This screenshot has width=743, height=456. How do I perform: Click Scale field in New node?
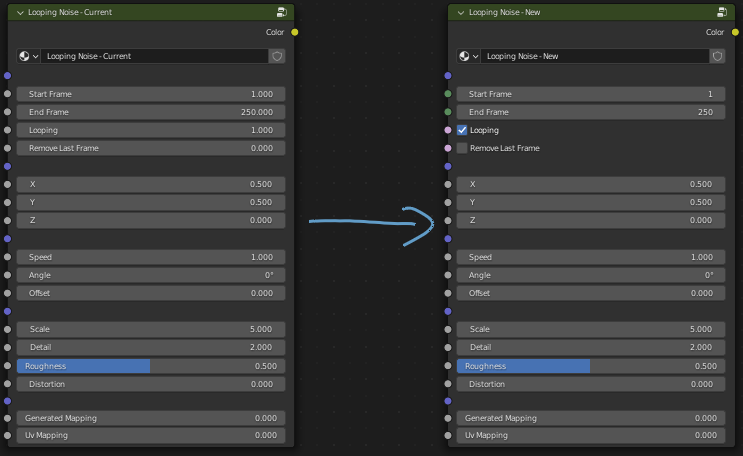[x=591, y=329]
